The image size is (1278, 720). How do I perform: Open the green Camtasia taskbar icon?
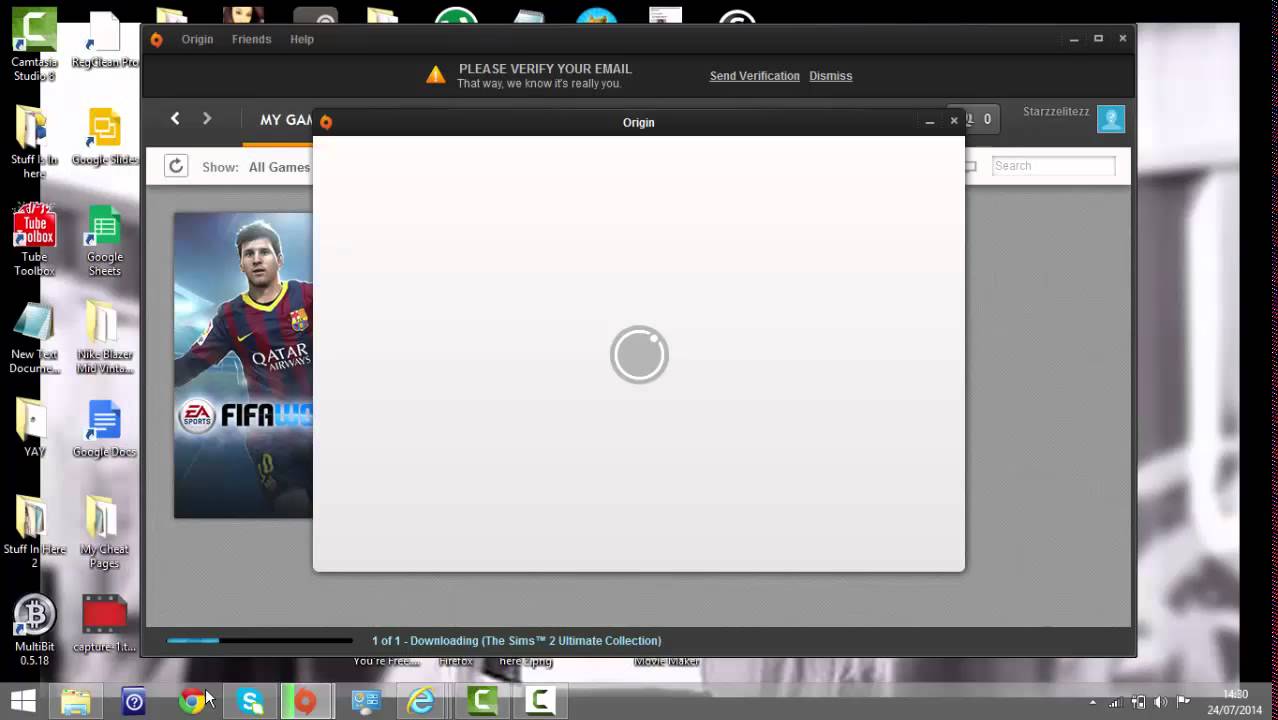[482, 701]
